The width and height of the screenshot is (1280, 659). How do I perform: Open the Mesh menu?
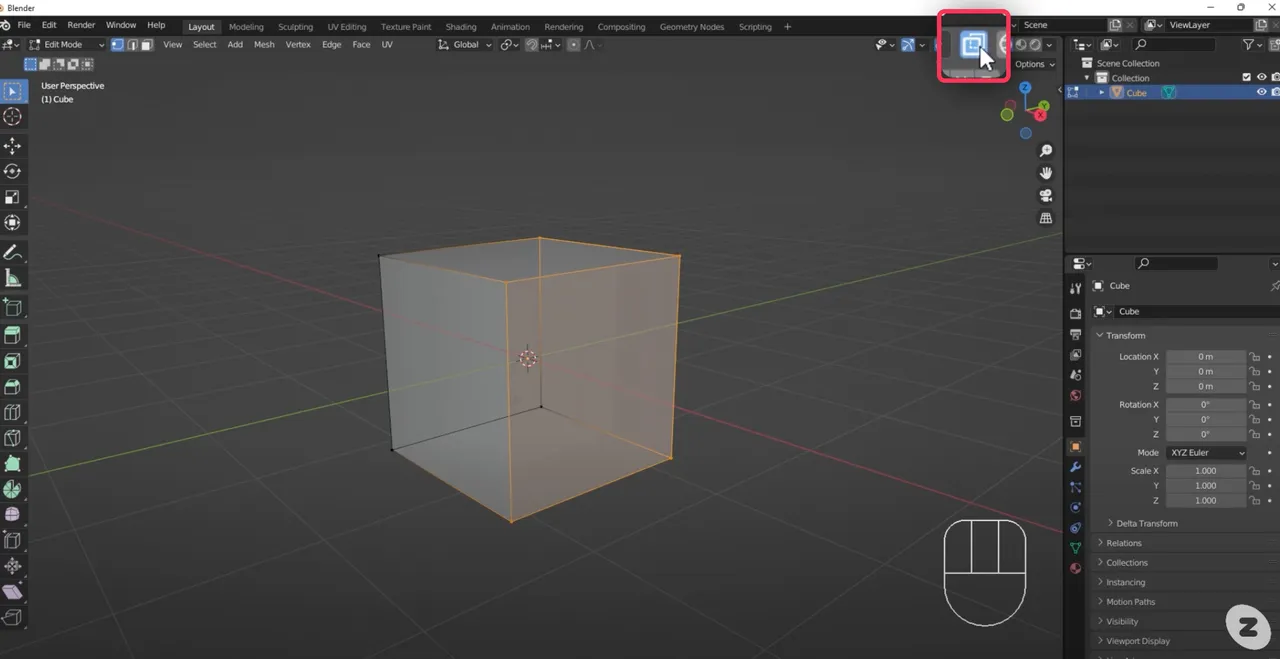click(264, 44)
